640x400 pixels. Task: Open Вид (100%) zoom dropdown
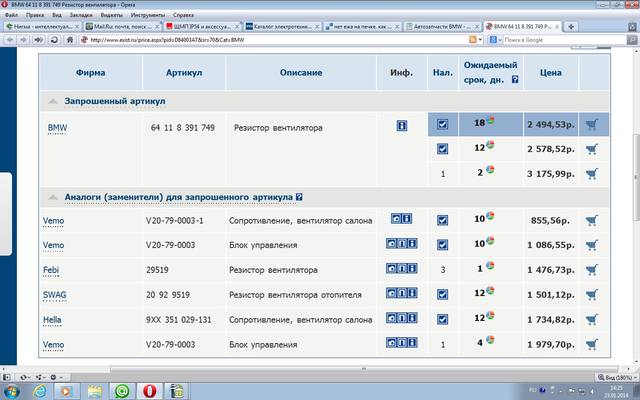tap(616, 377)
